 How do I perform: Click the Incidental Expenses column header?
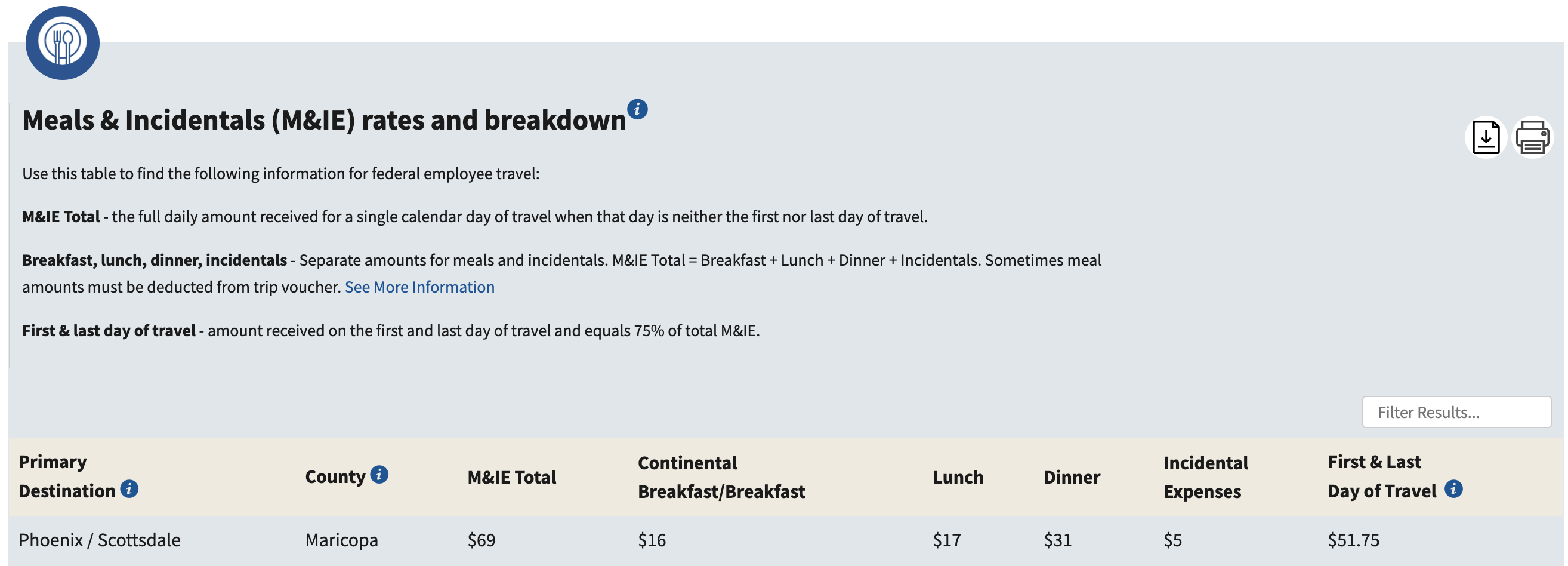coord(1205,477)
